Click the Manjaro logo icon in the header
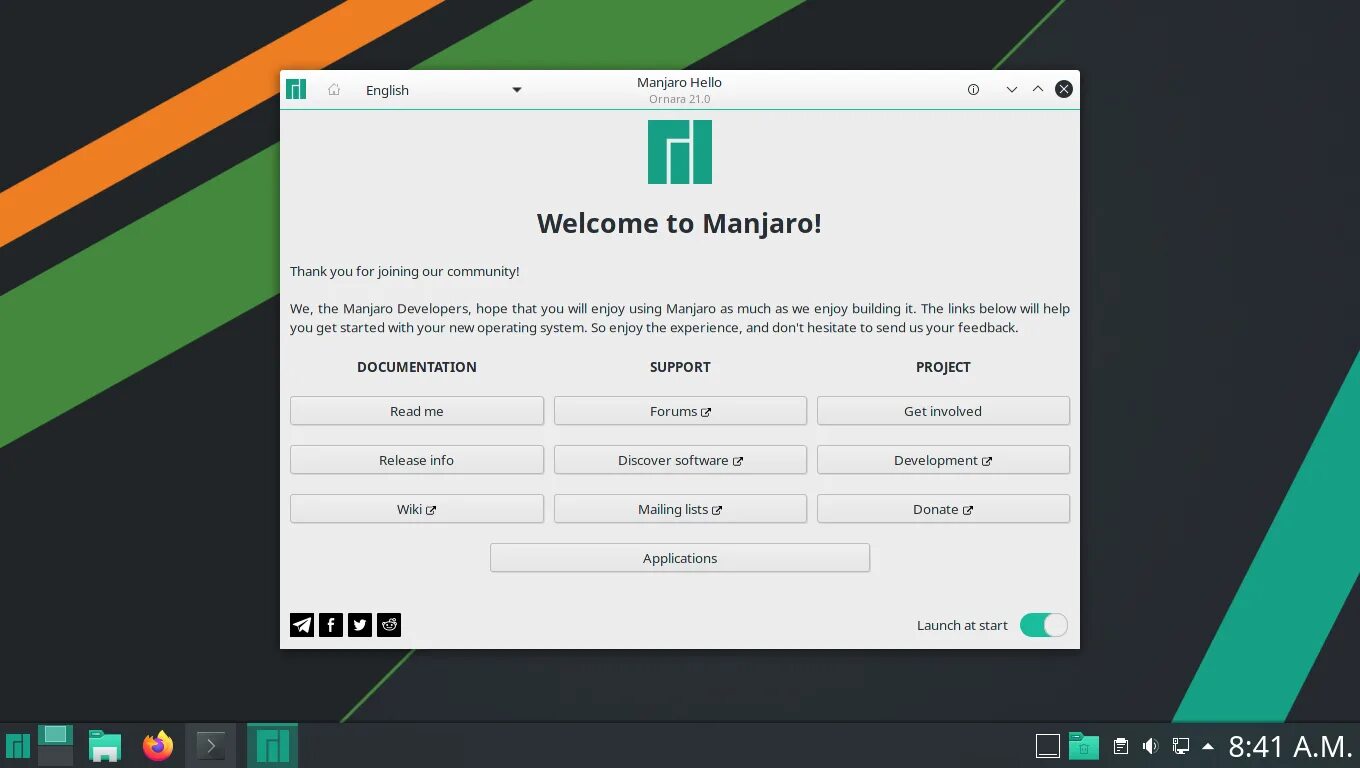 [x=296, y=89]
